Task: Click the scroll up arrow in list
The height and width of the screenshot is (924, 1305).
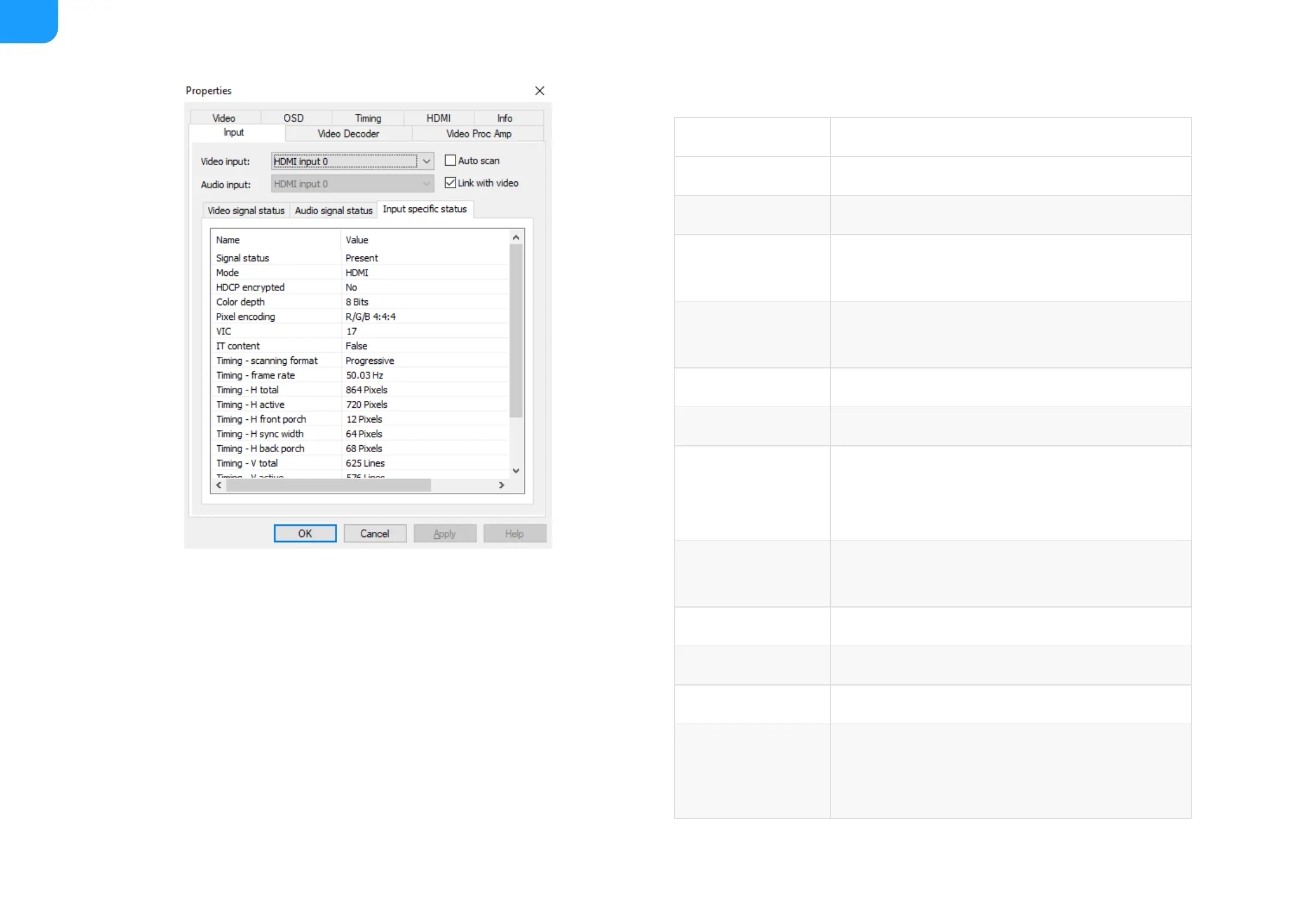Action: click(x=516, y=237)
